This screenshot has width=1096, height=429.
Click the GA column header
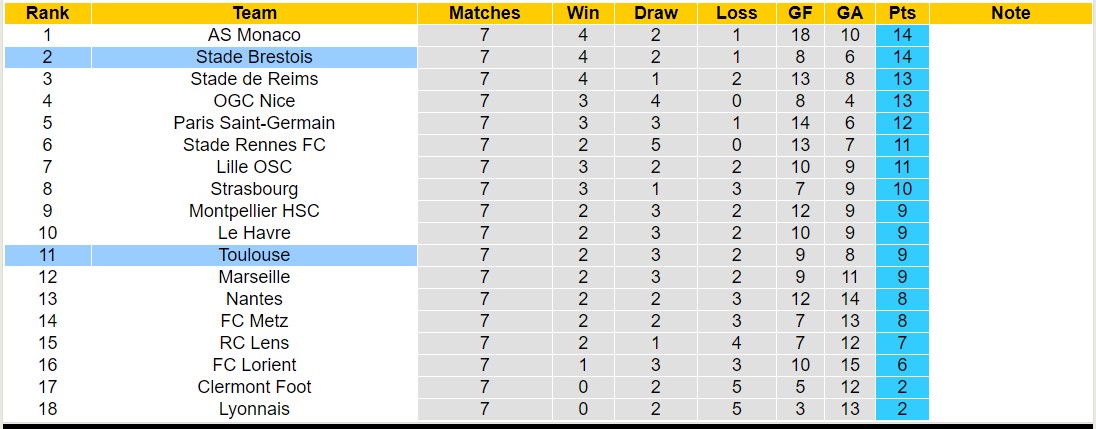click(x=850, y=13)
